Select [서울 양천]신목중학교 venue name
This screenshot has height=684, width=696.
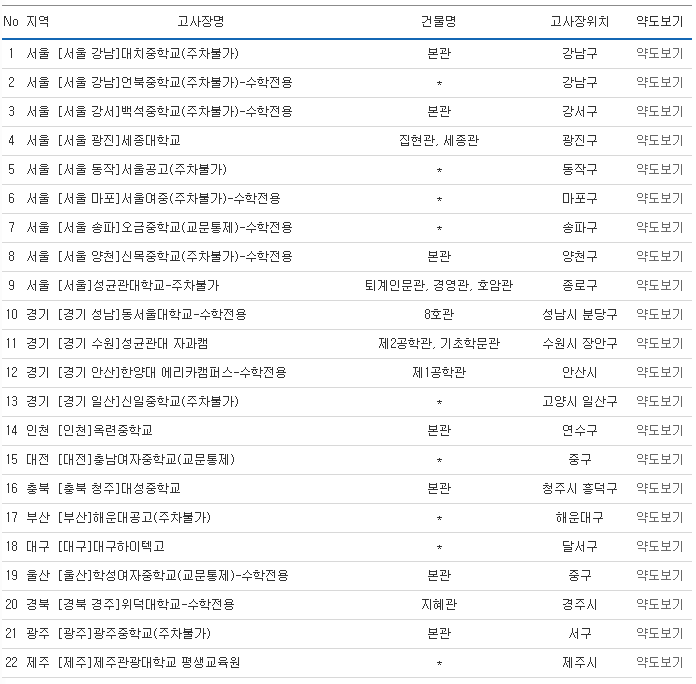(175, 257)
